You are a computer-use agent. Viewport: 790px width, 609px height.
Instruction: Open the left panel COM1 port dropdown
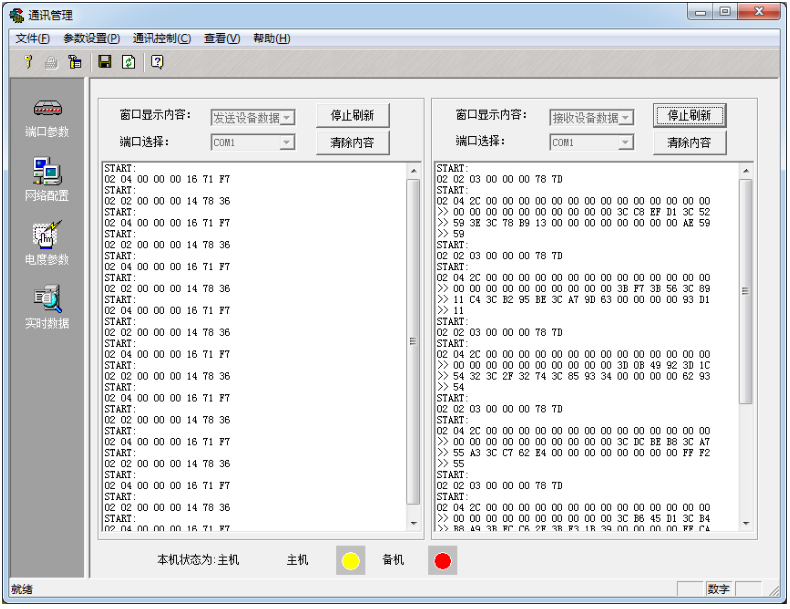pos(287,143)
